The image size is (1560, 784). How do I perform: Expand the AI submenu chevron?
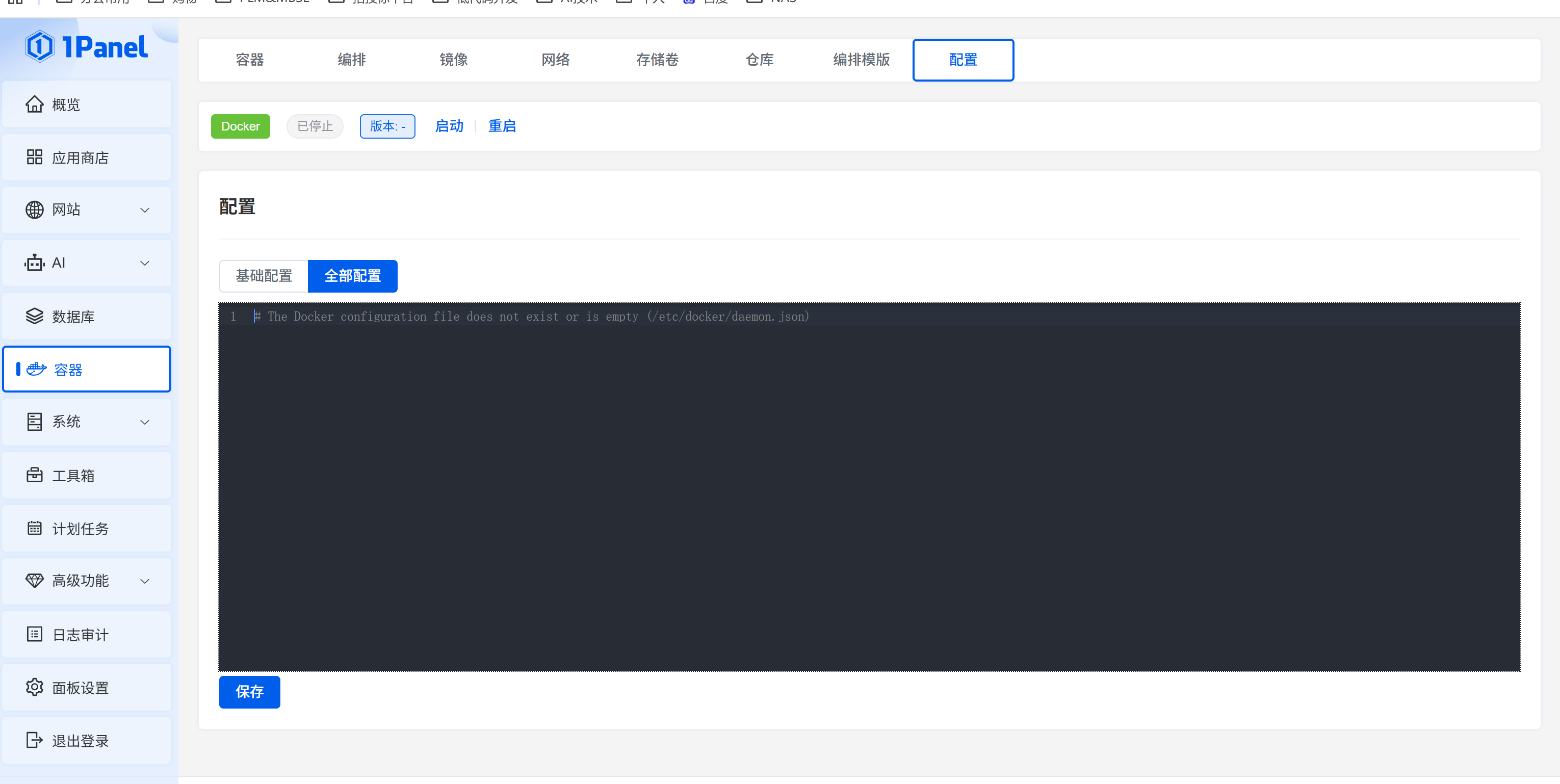[145, 264]
